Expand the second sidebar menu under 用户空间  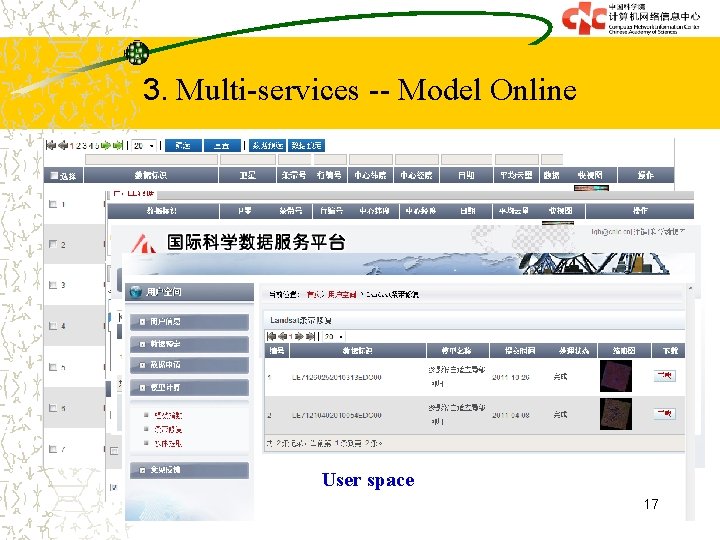[x=189, y=343]
